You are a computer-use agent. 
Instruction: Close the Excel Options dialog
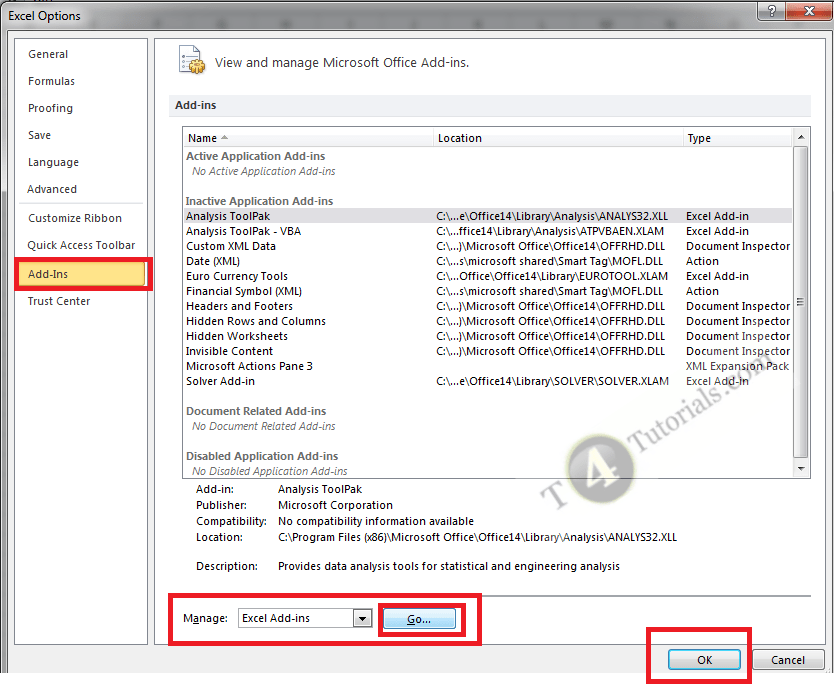coord(808,11)
